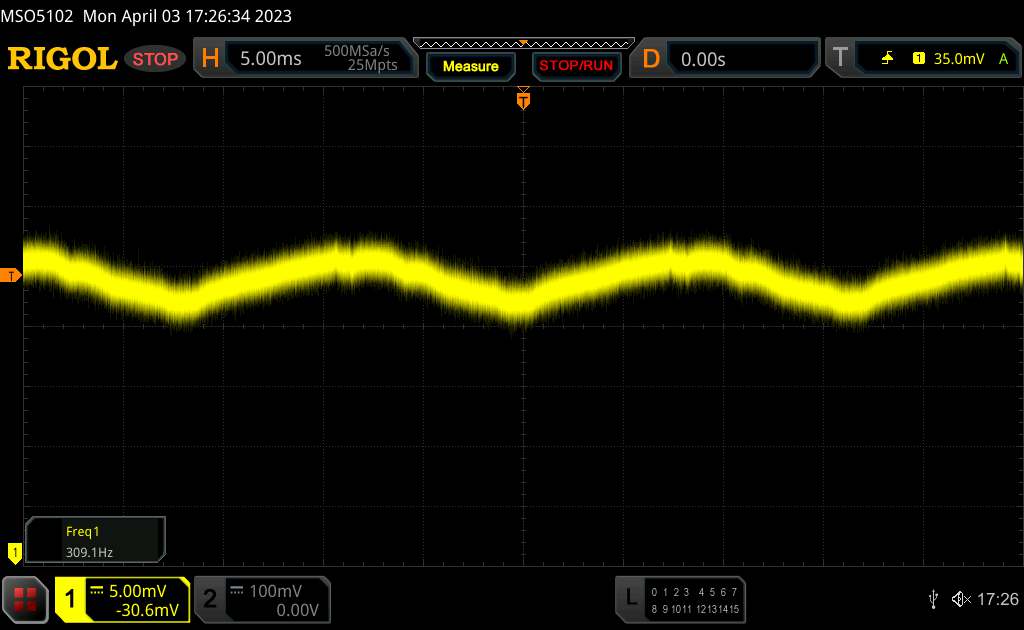The image size is (1024, 630).
Task: Click the 309.1Hz frequency reading
Action: [x=89, y=552]
